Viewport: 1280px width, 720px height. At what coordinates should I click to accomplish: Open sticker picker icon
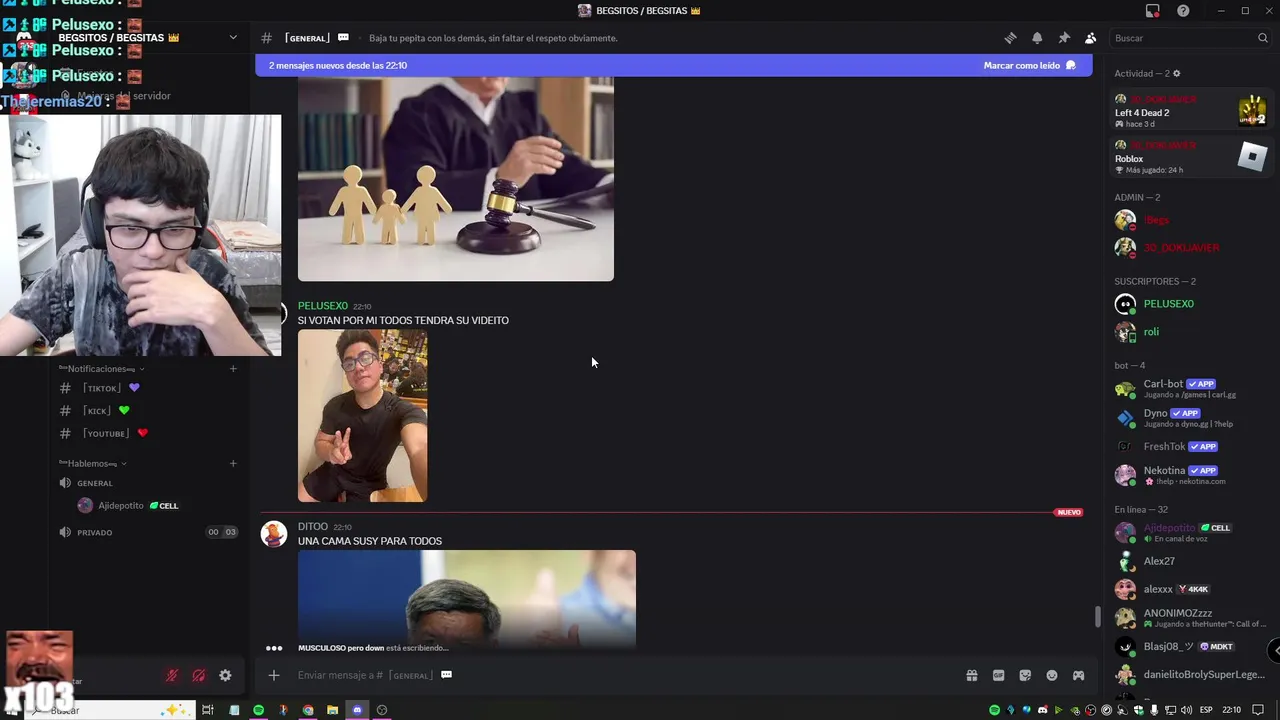click(1025, 675)
